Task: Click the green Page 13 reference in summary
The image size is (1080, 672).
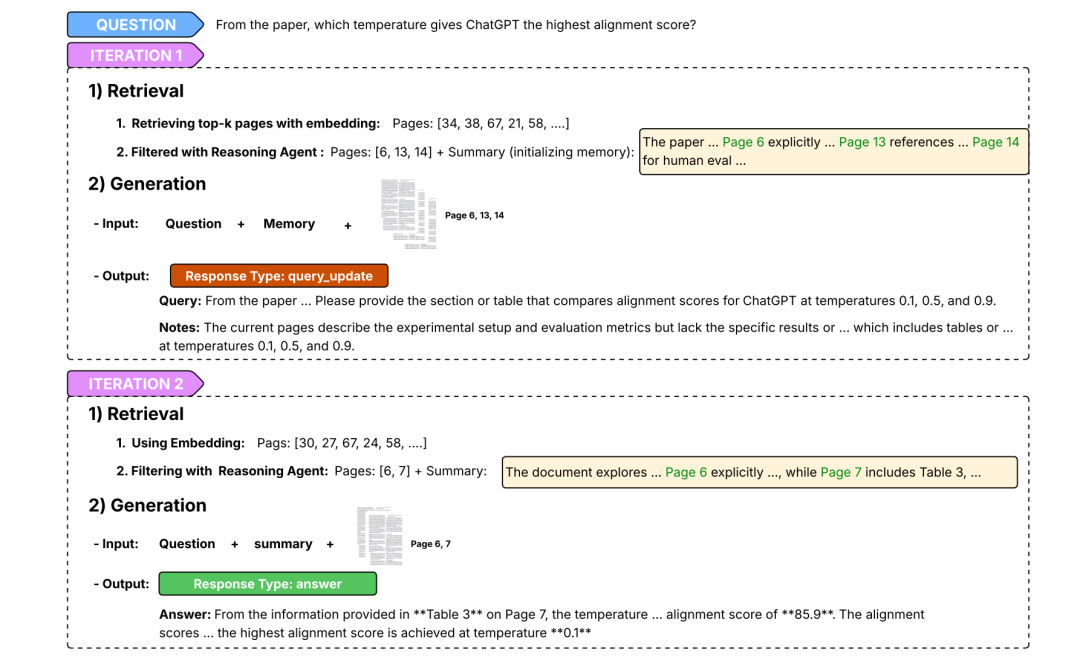Action: tap(862, 142)
